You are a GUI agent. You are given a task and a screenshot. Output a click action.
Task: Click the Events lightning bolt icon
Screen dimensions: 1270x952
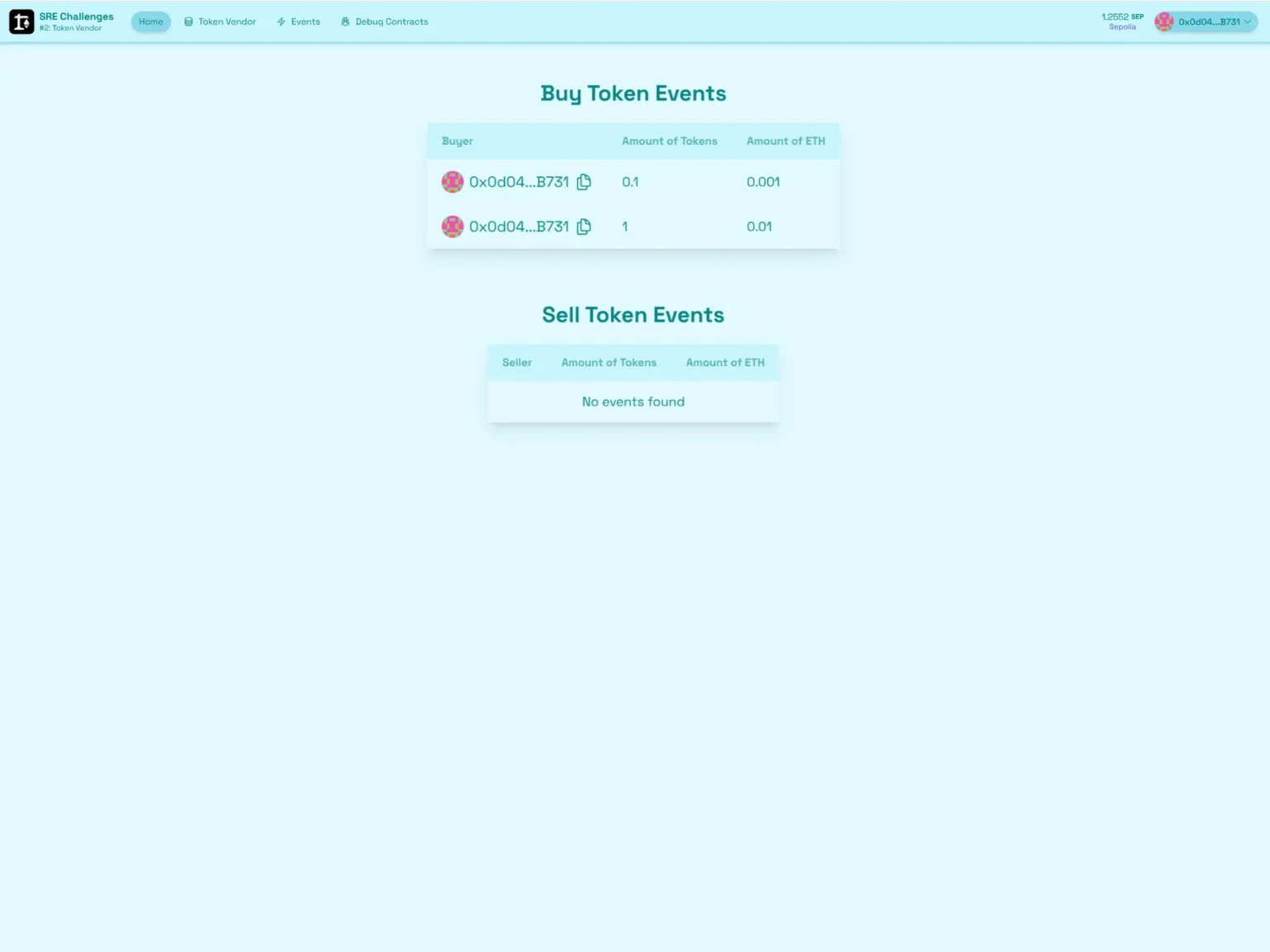(x=282, y=21)
